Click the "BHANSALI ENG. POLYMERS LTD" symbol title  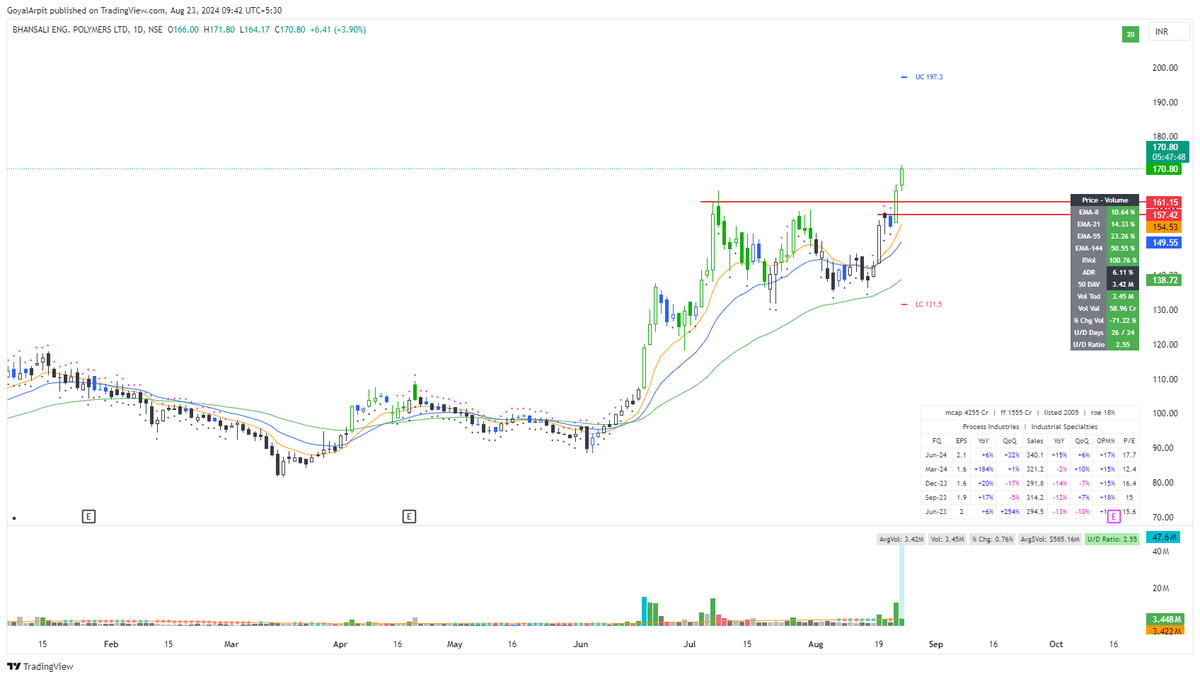coord(69,30)
